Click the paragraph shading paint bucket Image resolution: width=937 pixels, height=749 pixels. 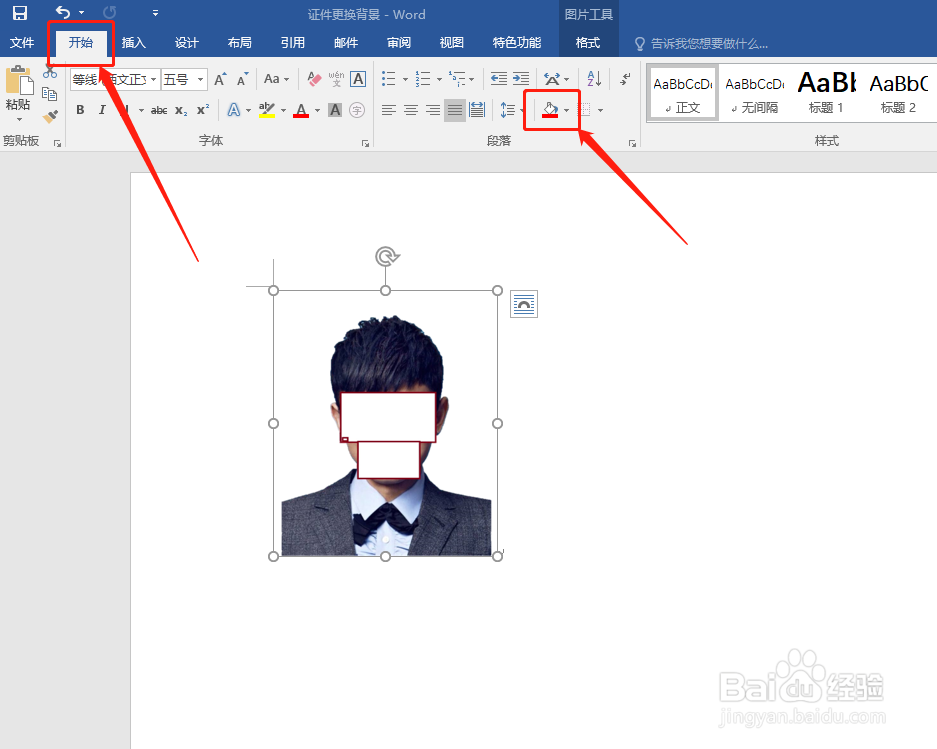tap(550, 110)
